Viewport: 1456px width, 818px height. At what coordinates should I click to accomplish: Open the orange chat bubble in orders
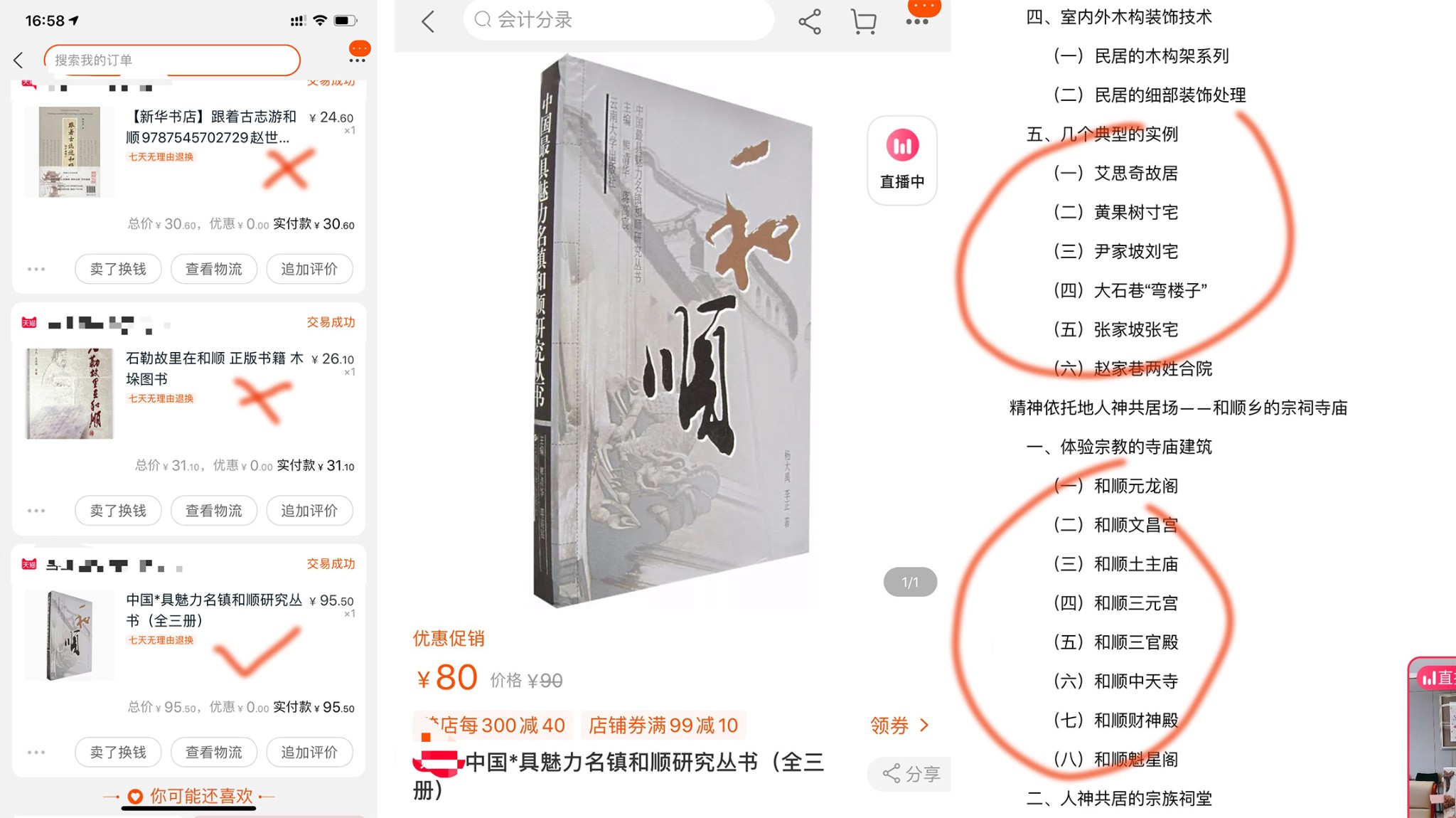(359, 52)
